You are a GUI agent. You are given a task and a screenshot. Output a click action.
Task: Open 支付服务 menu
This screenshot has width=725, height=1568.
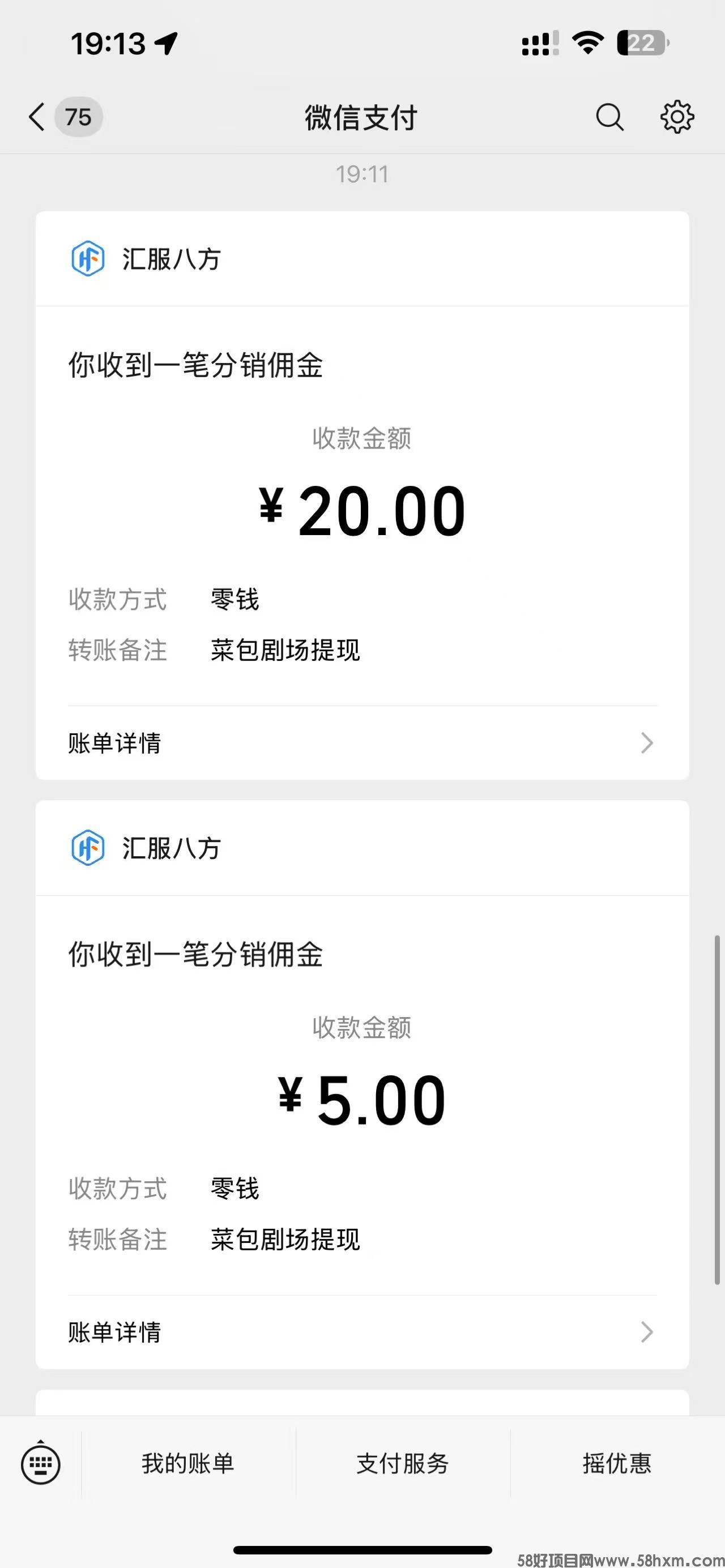pos(402,1464)
